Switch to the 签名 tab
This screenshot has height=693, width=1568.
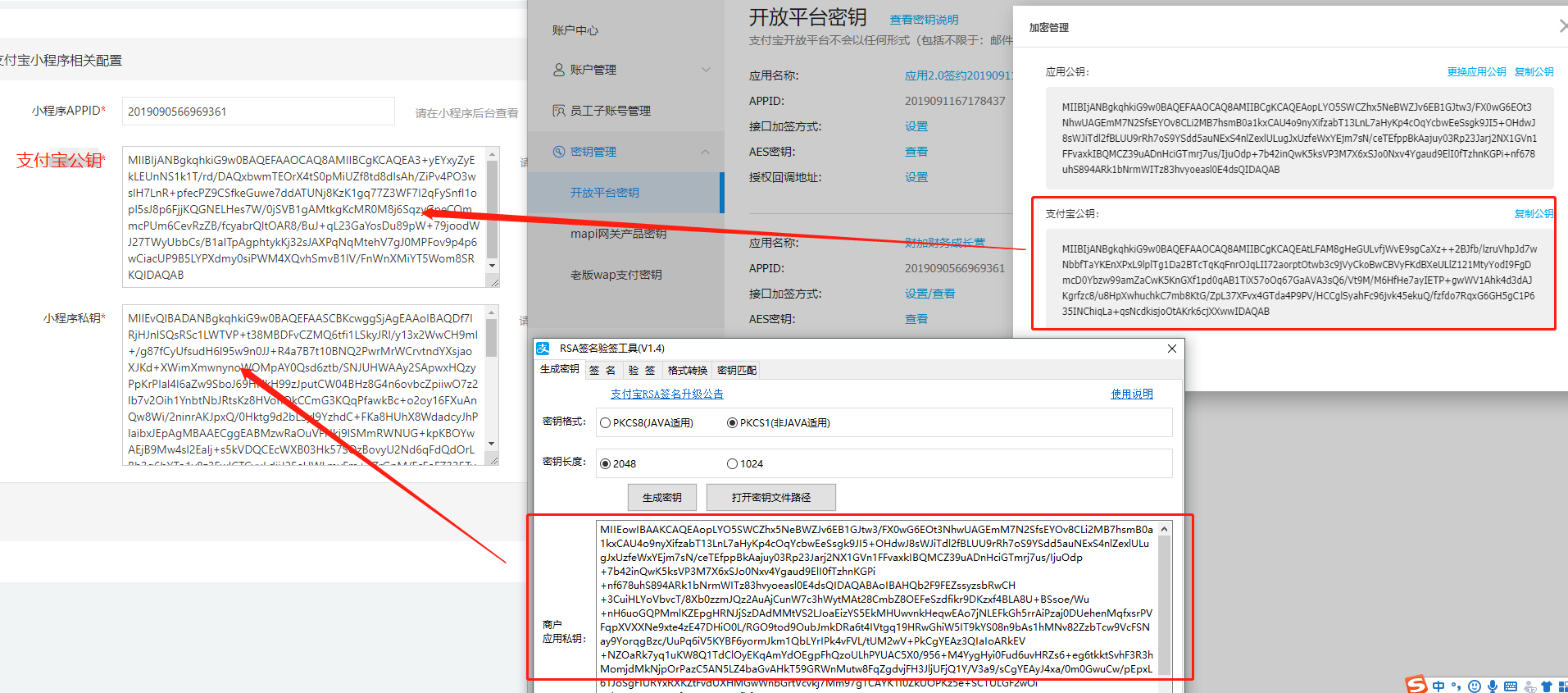(x=602, y=371)
